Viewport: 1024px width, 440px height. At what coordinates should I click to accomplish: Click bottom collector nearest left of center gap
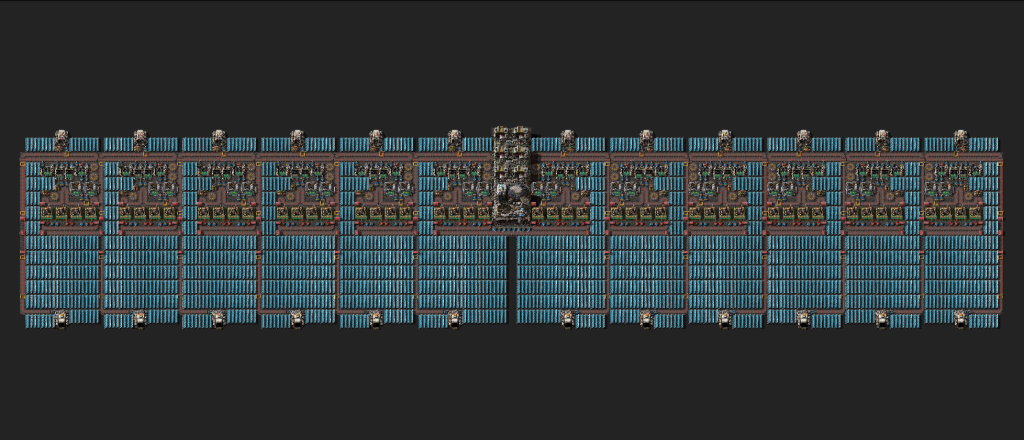coord(455,319)
